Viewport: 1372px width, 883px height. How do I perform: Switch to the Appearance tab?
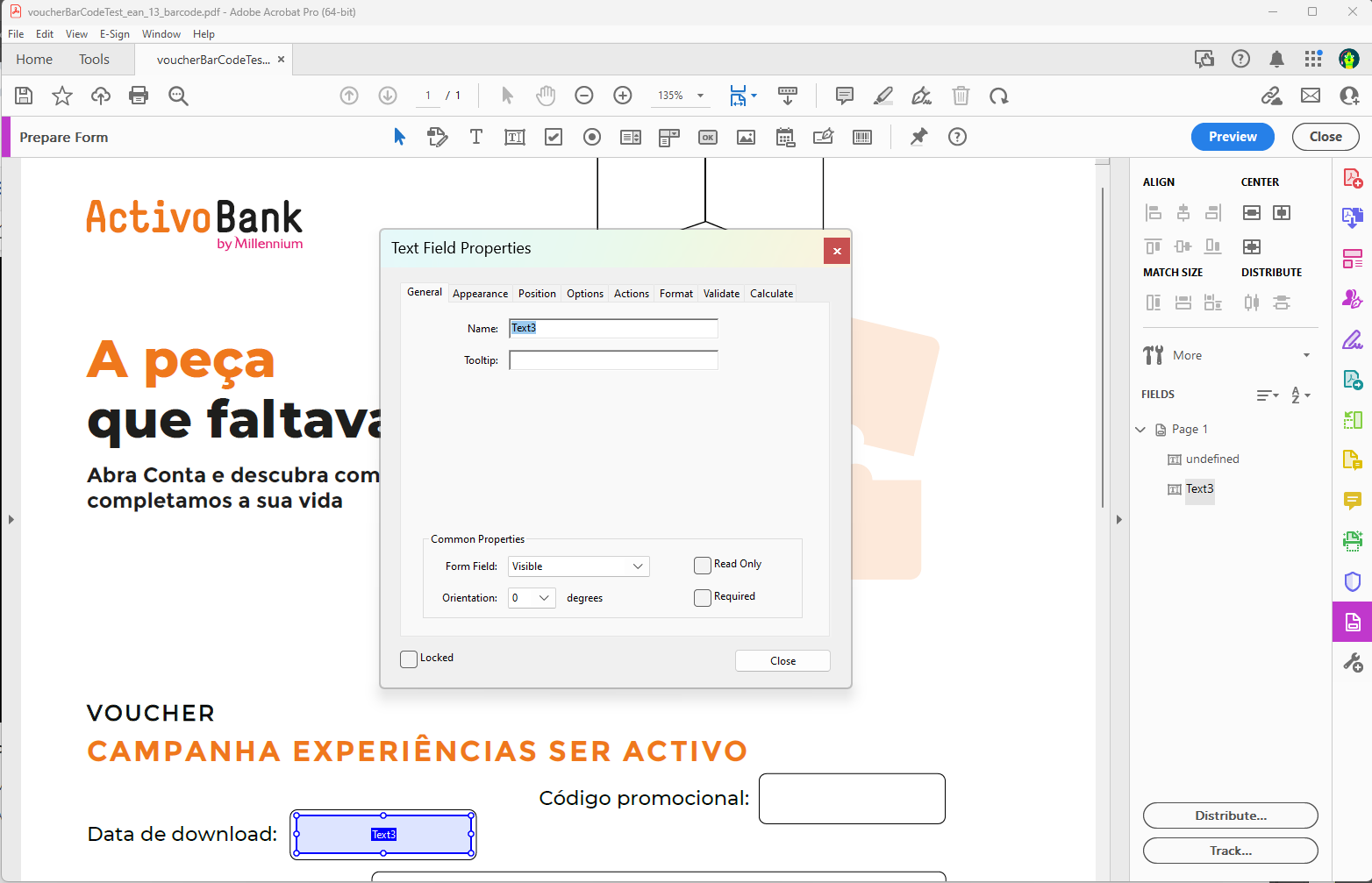pyautogui.click(x=480, y=294)
